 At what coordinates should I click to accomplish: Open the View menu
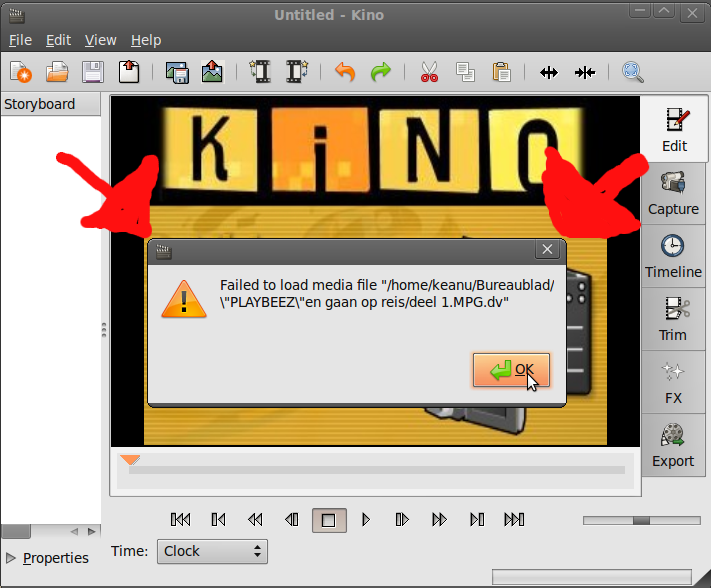(100, 40)
